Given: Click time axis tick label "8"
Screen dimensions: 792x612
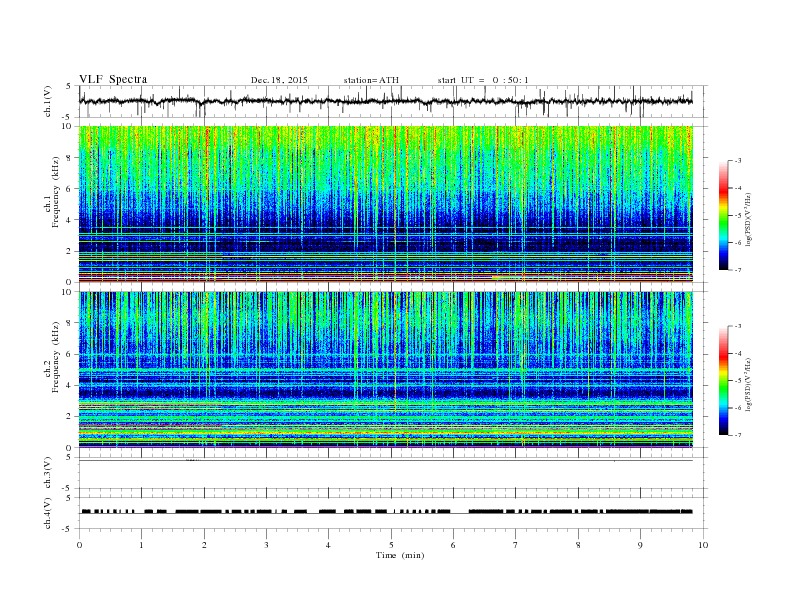Looking at the screenshot, I should (x=578, y=545).
